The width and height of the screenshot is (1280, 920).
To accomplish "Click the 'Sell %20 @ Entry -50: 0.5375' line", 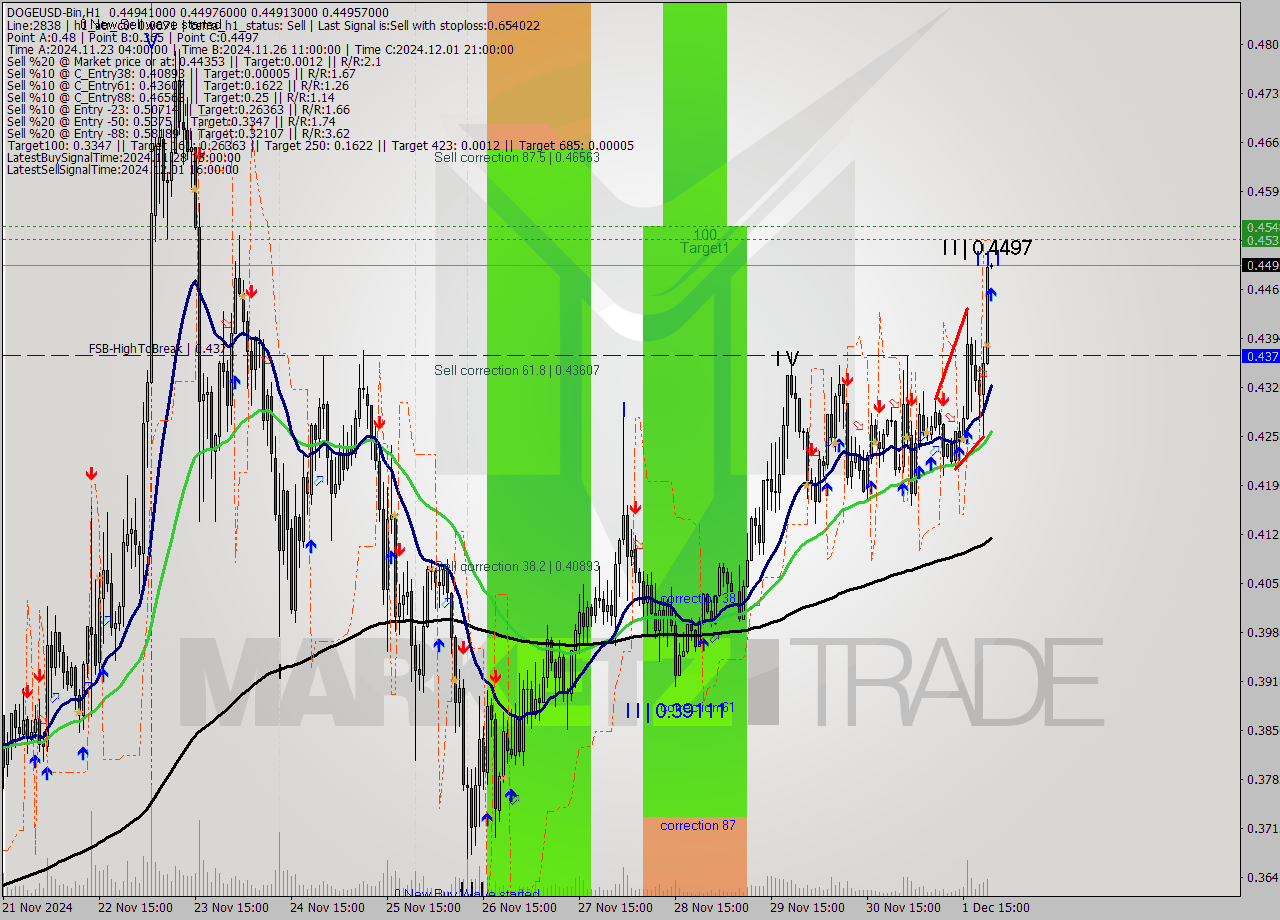I will click(x=177, y=122).
